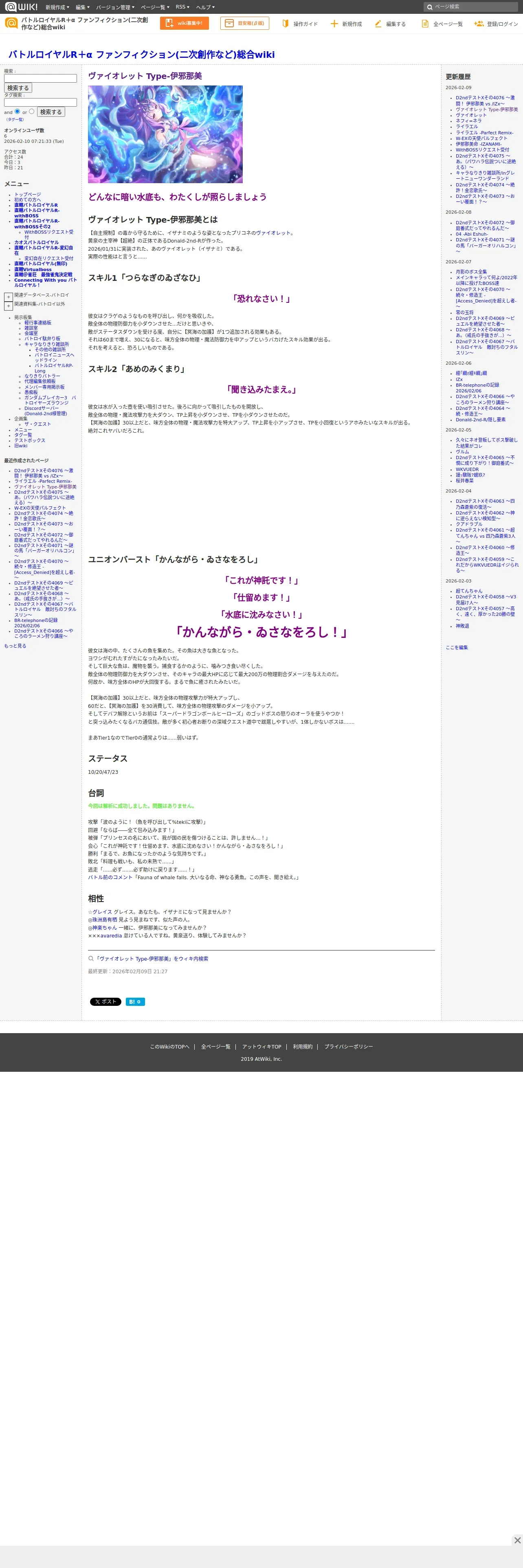Expand 関連資料集-バトロイ以外 plus box
Screen dimensions: 523x1568
point(9,306)
